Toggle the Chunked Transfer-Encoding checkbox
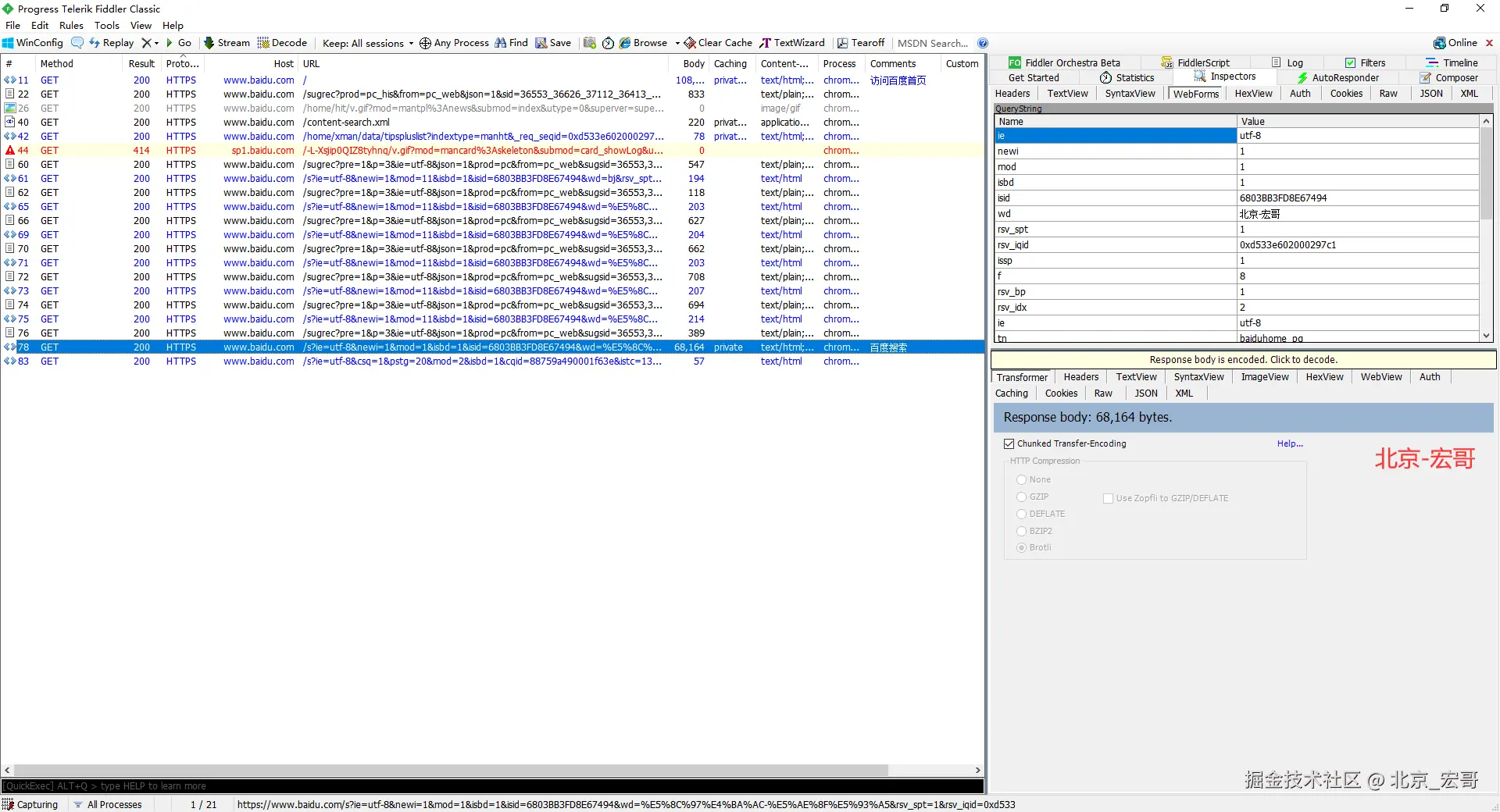Screen dimensions: 1500x812 1009,443
